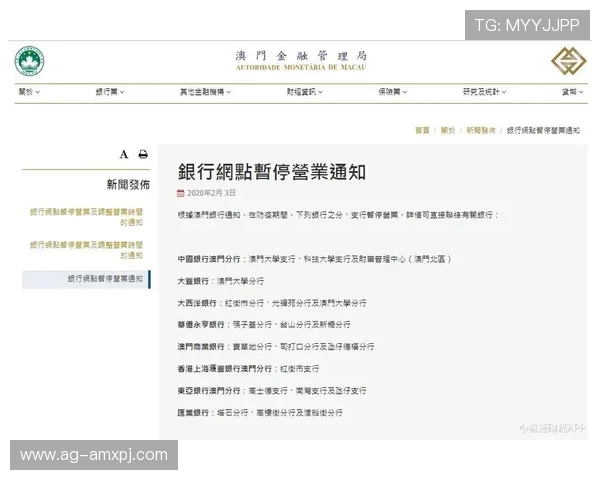This screenshot has height=480, width=600.
Task: Click the line starting 澳門商業銀行
Action: click(x=276, y=347)
